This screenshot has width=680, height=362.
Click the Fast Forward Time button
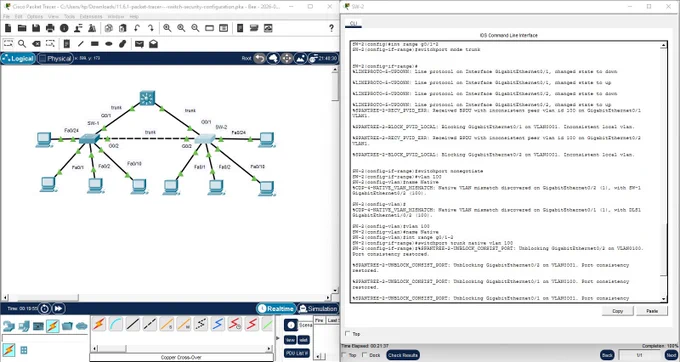pos(59,309)
